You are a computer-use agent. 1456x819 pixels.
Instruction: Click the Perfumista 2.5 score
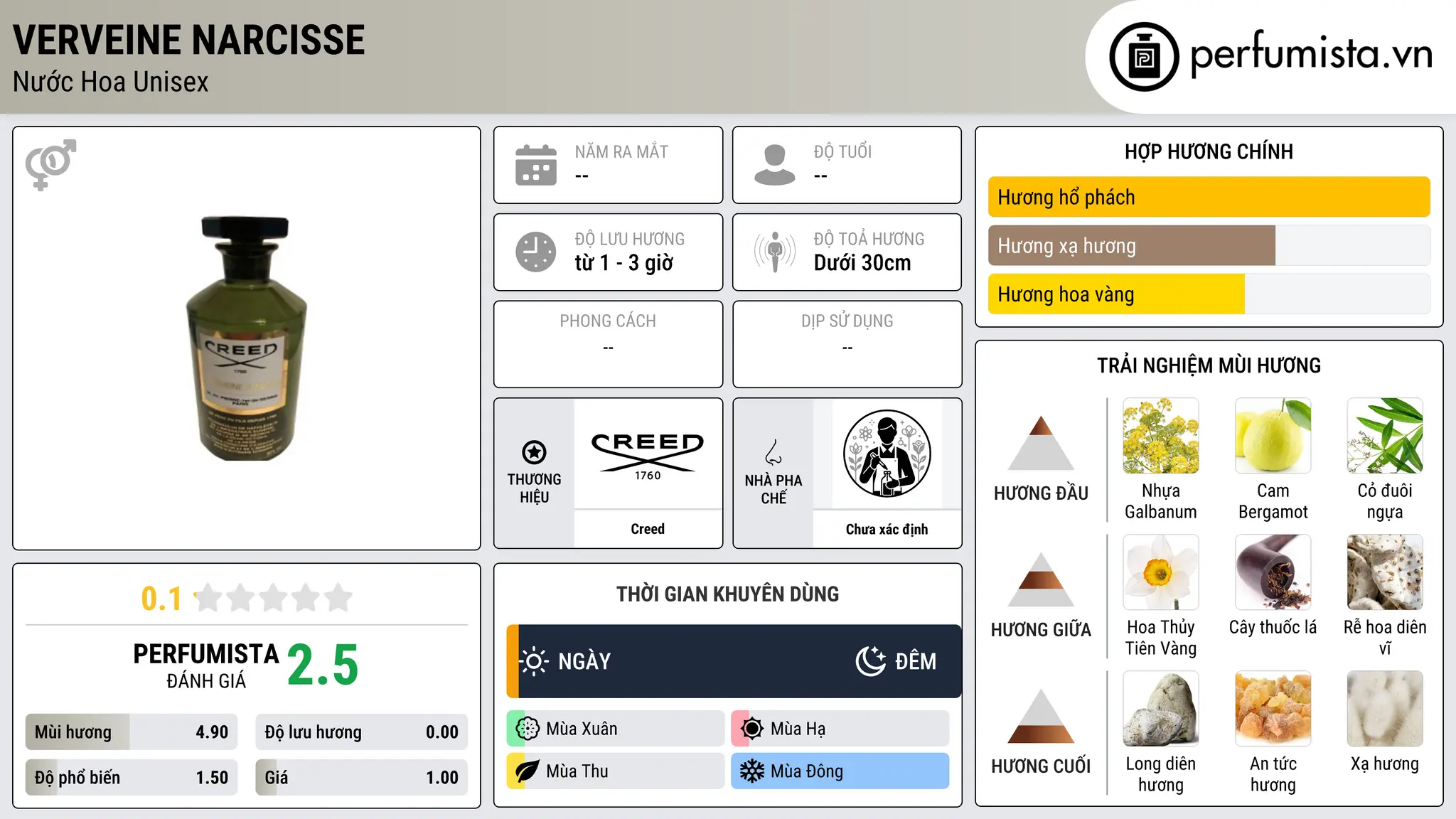323,665
